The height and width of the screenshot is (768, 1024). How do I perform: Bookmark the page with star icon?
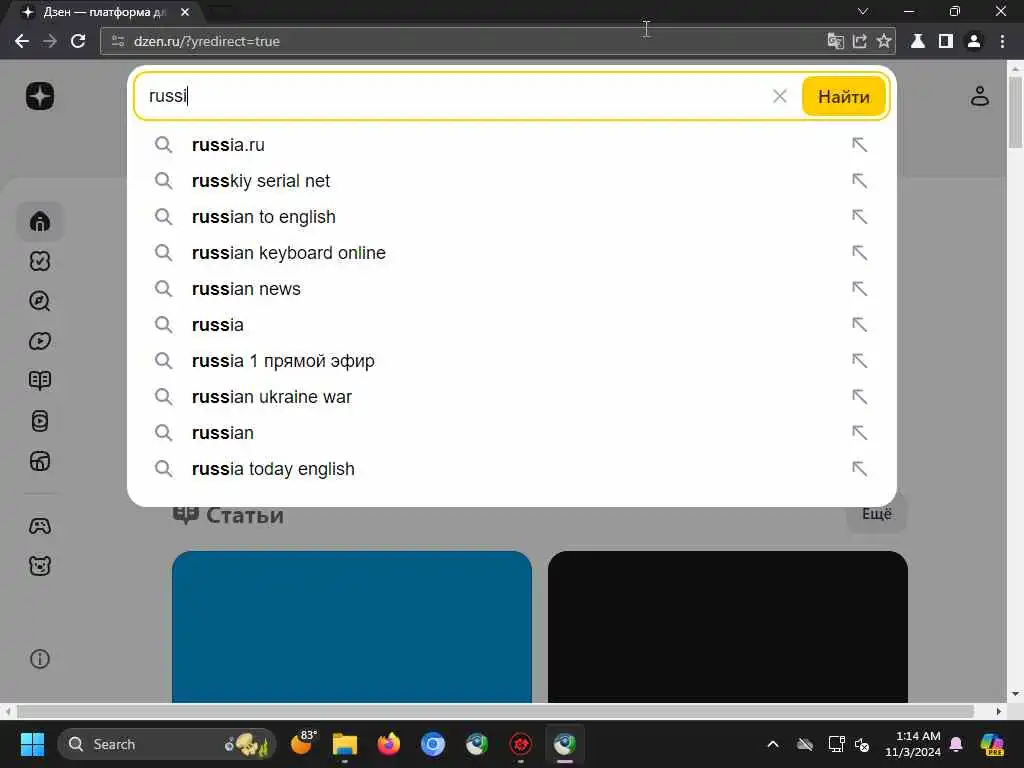tap(884, 41)
